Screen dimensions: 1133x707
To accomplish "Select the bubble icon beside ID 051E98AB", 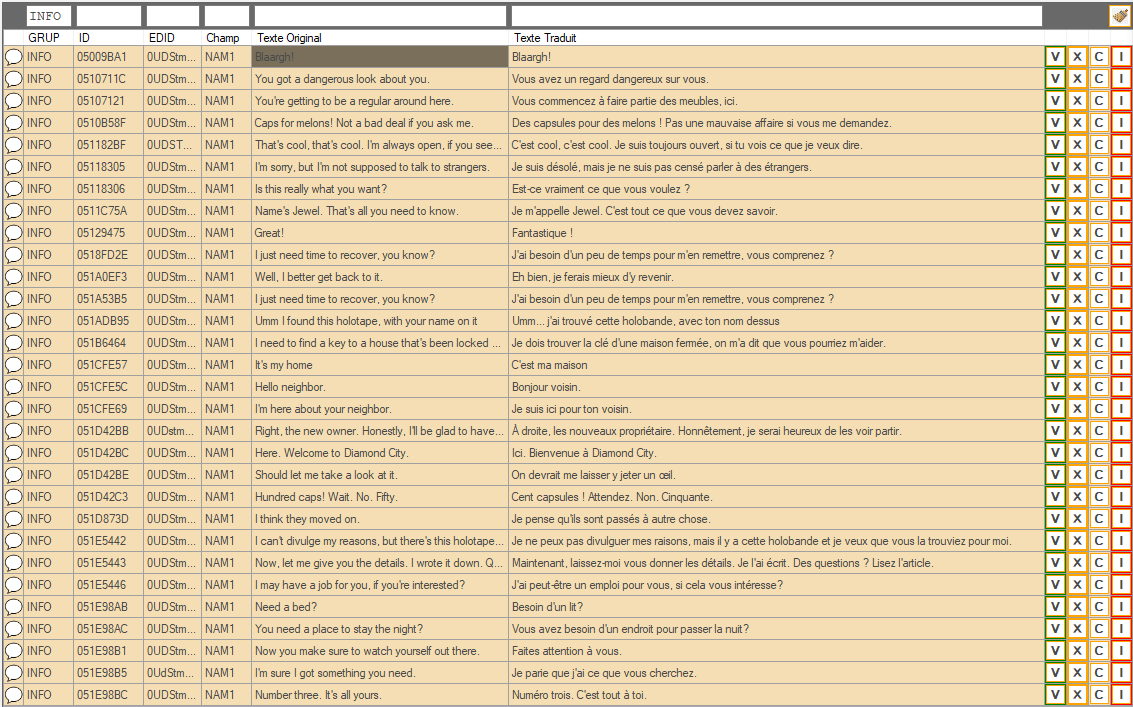I will (x=14, y=607).
